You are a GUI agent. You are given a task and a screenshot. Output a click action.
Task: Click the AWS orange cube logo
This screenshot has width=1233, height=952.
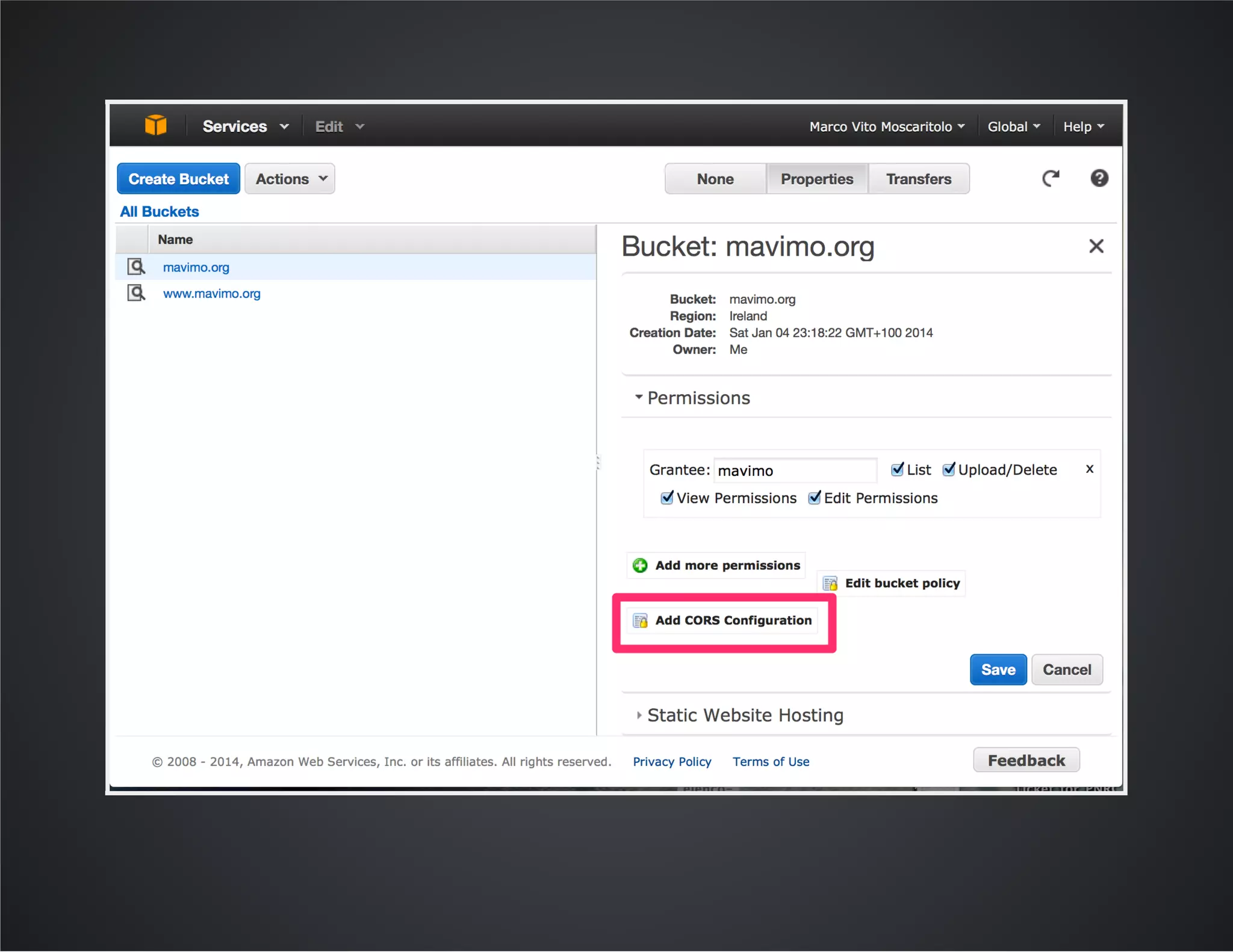point(155,125)
